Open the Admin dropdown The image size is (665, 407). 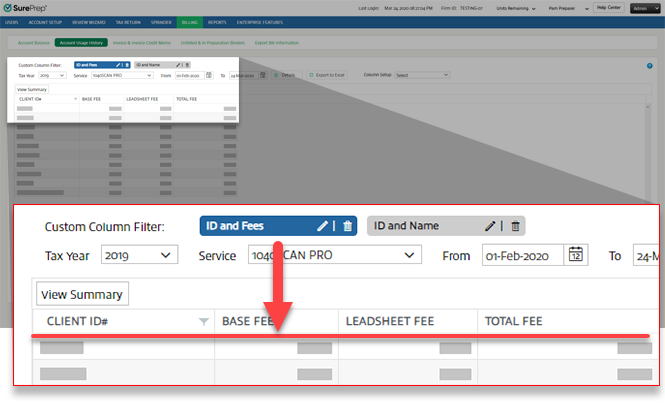tap(645, 8)
